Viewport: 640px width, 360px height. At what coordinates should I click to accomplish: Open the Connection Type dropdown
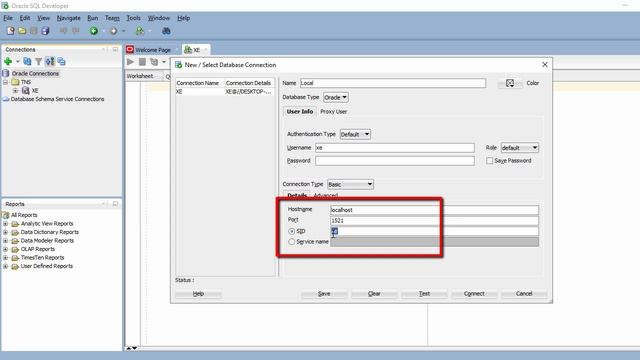point(350,184)
